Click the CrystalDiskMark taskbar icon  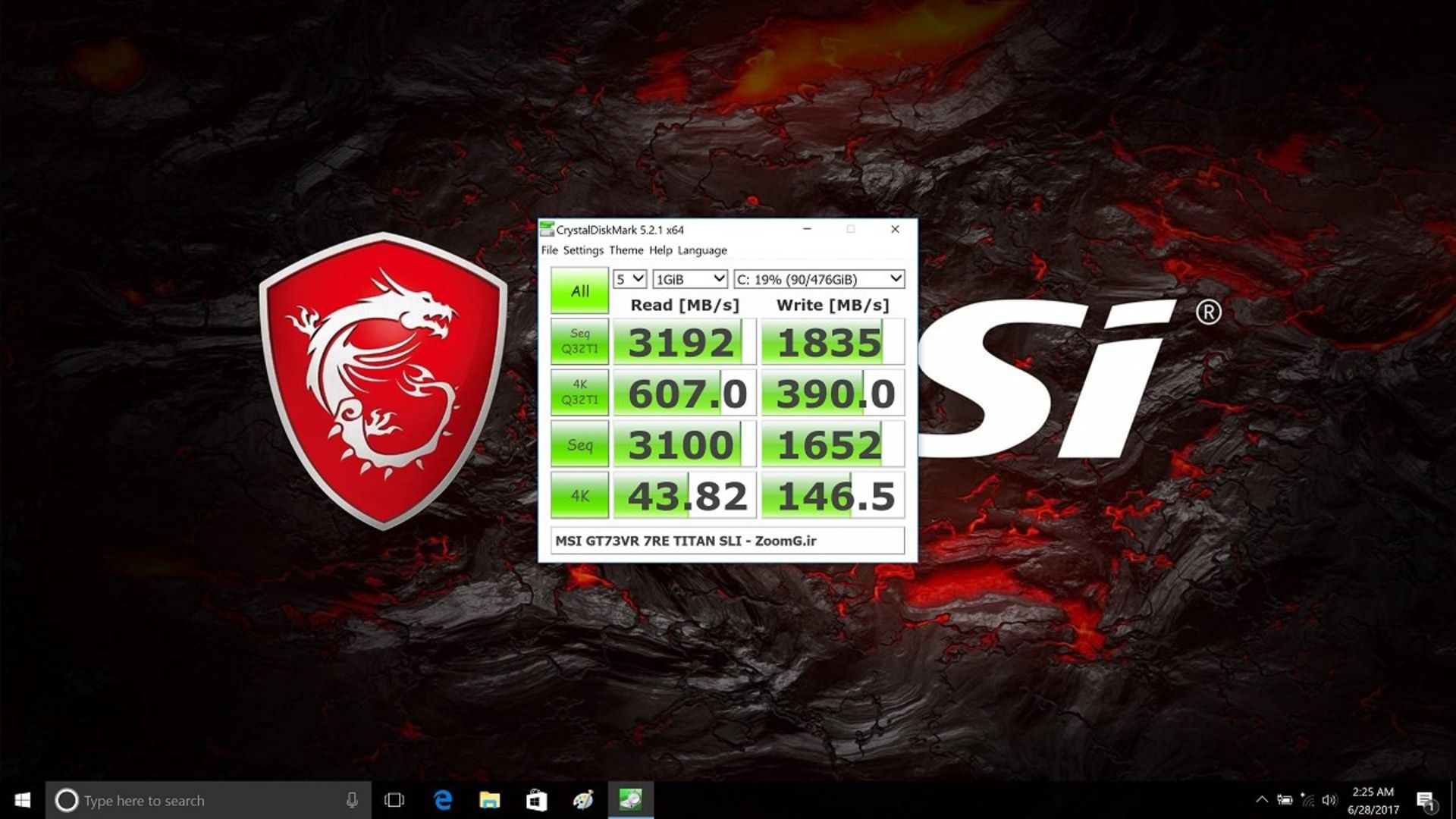click(630, 800)
